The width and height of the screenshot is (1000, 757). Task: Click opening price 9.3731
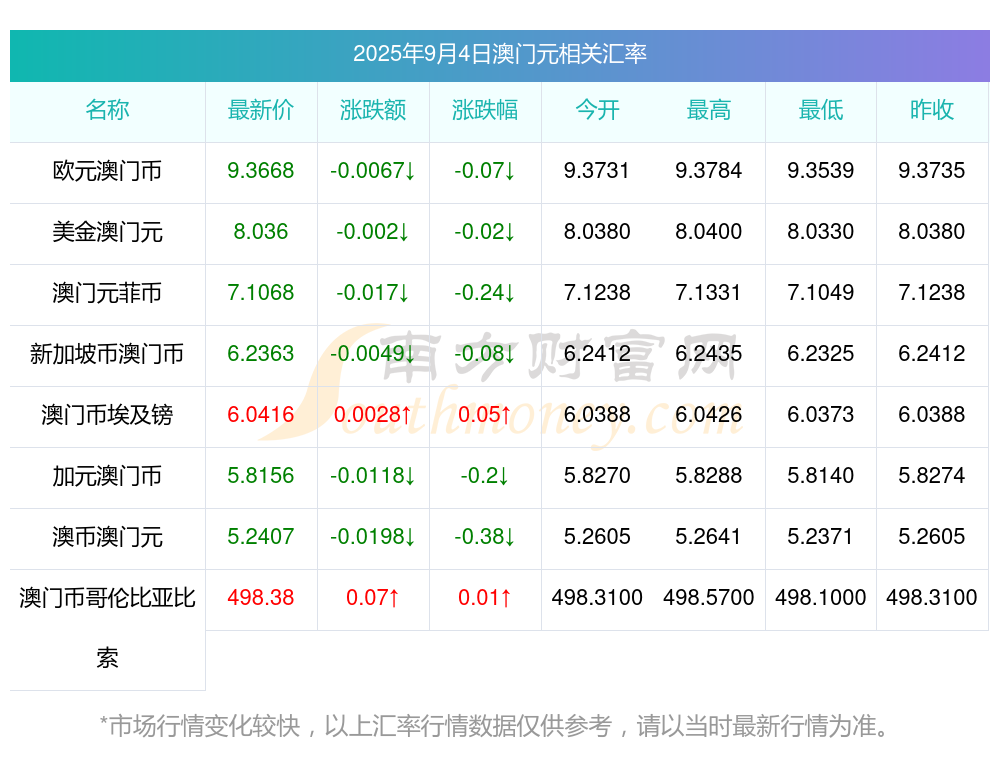(597, 171)
